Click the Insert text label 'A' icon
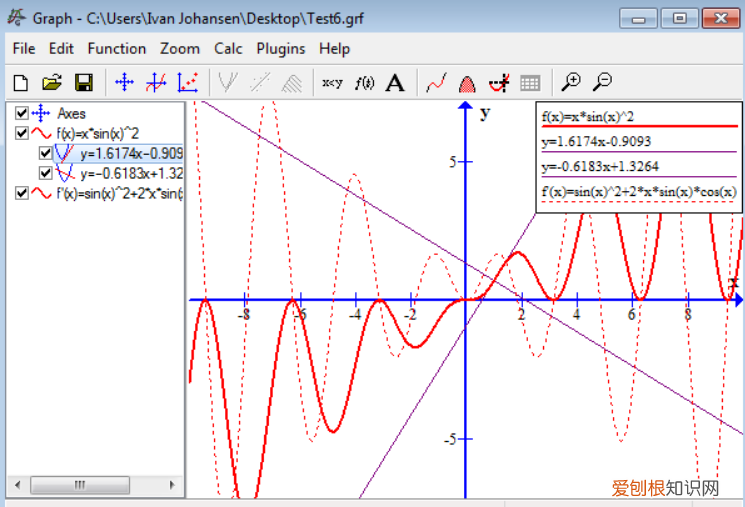 click(395, 83)
